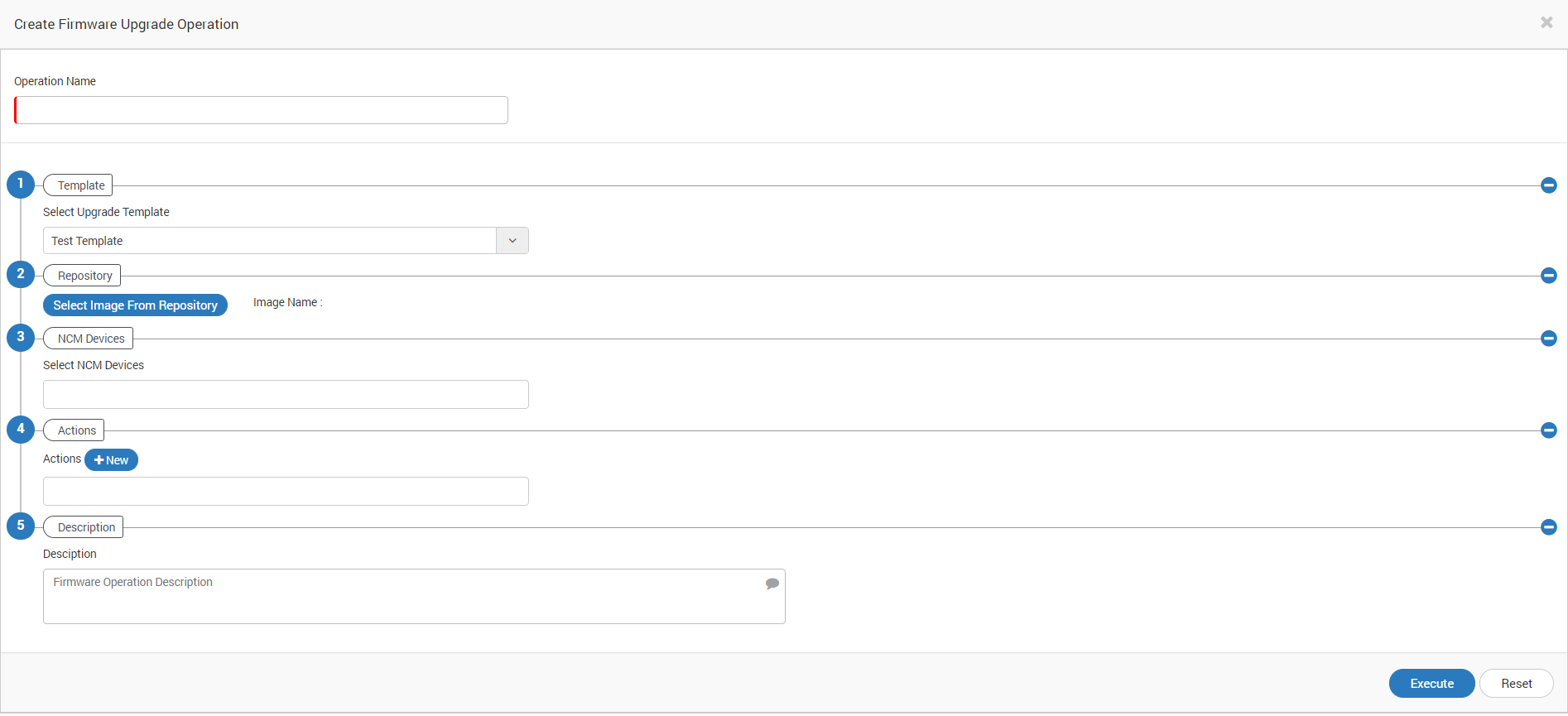Click step 3 circle icon for NCM Devices
The image size is (1568, 716).
pyautogui.click(x=21, y=337)
